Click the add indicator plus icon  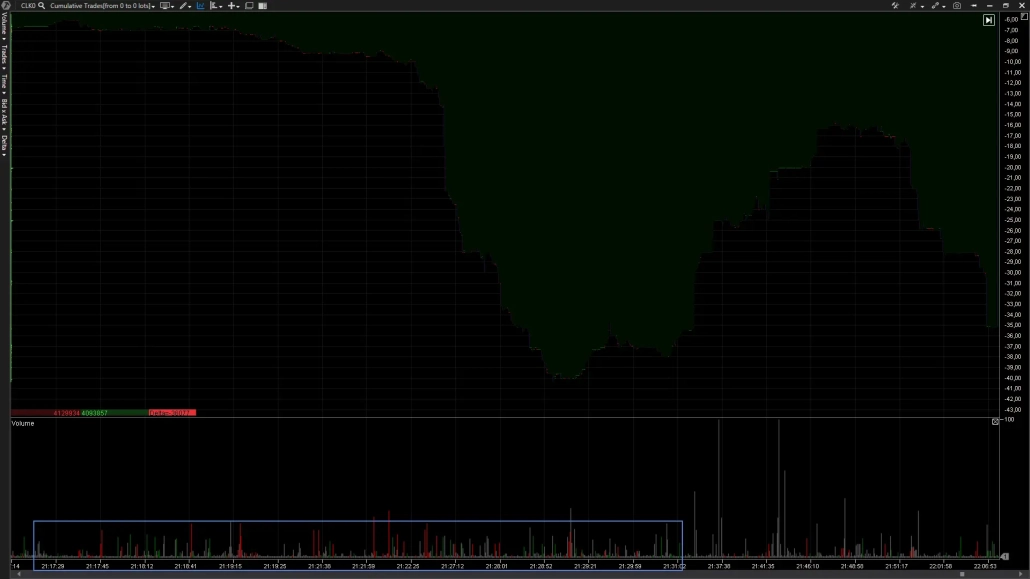[231, 6]
